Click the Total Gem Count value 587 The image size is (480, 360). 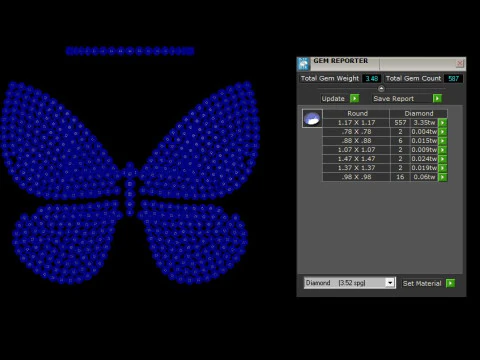(453, 78)
